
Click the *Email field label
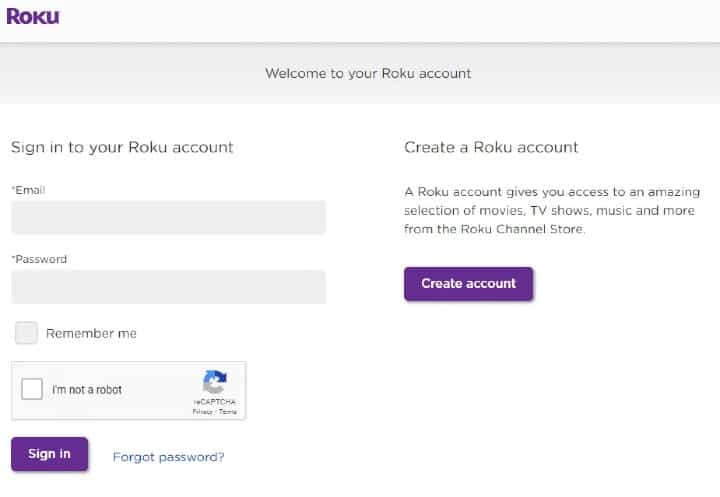28,190
